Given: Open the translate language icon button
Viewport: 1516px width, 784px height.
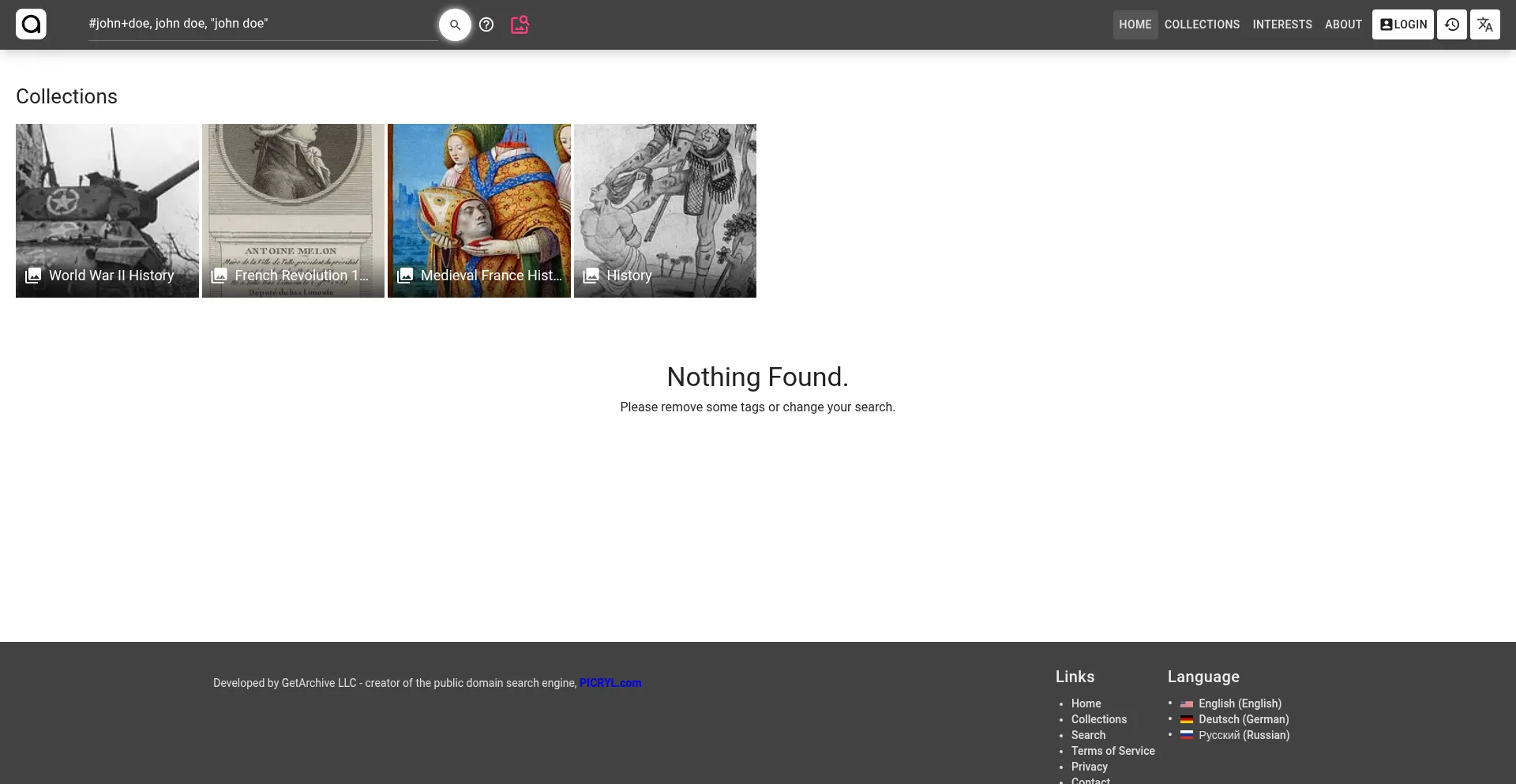Looking at the screenshot, I should click(1484, 24).
